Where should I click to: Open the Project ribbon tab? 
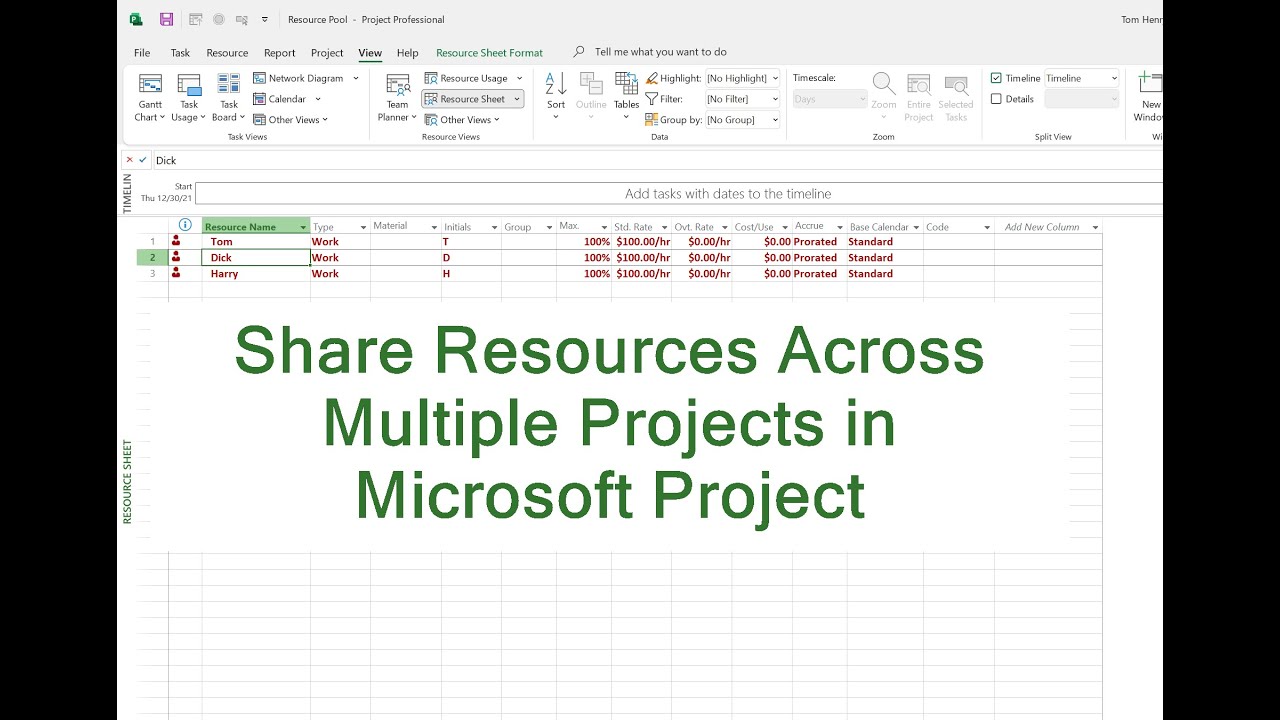327,53
